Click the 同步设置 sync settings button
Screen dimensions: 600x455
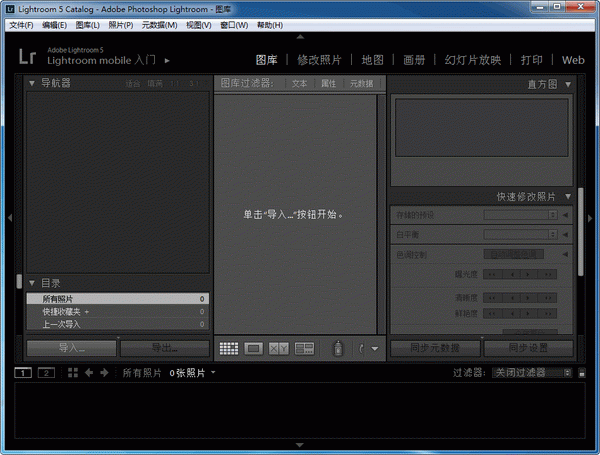tap(528, 348)
